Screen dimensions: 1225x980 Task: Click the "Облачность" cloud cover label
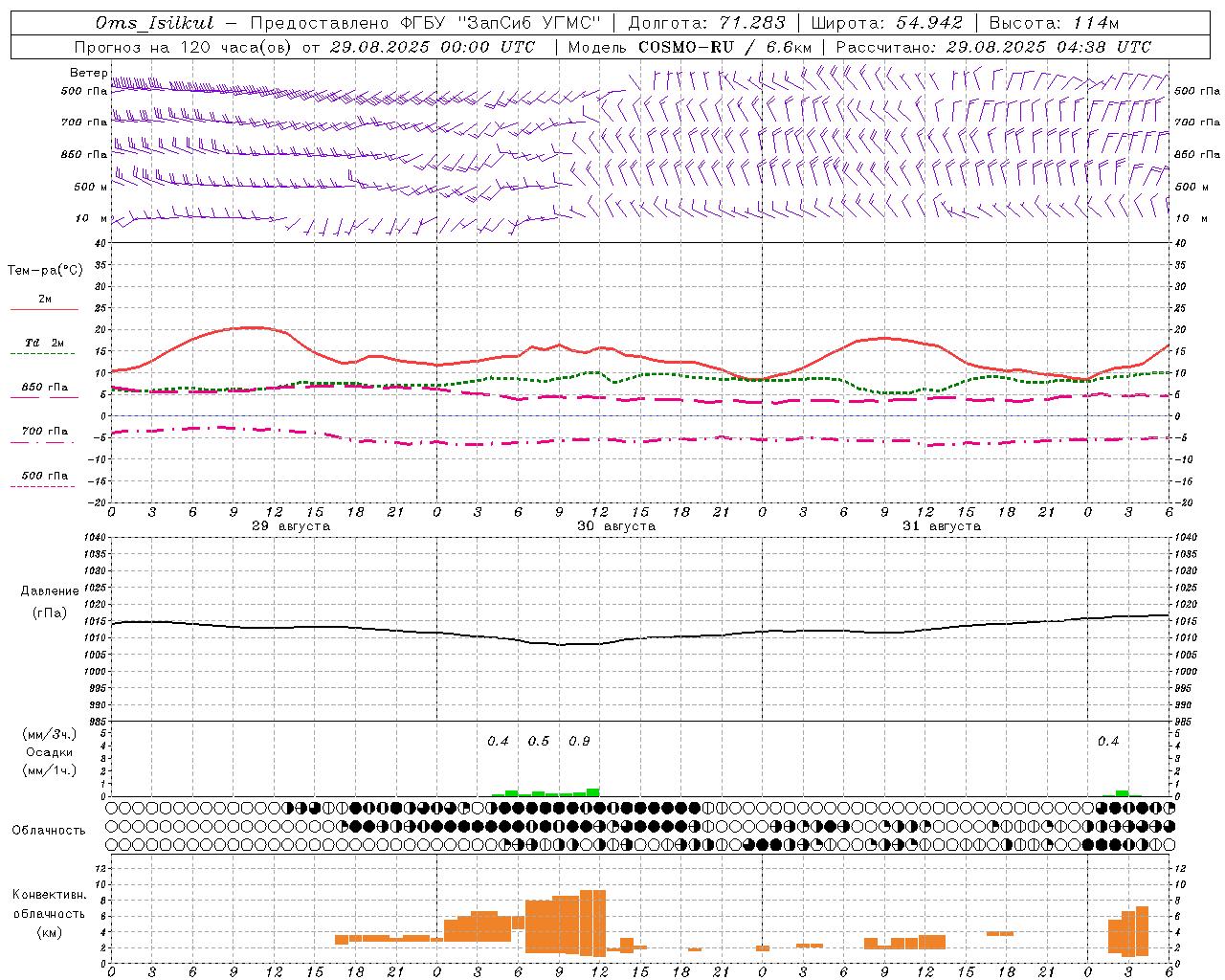[49, 831]
